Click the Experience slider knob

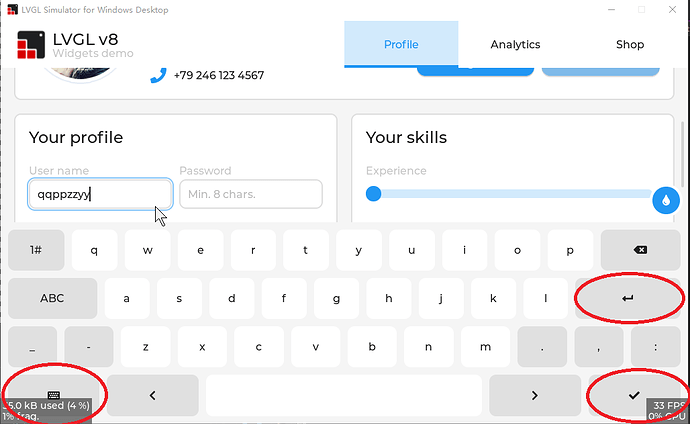pyautogui.click(x=374, y=194)
